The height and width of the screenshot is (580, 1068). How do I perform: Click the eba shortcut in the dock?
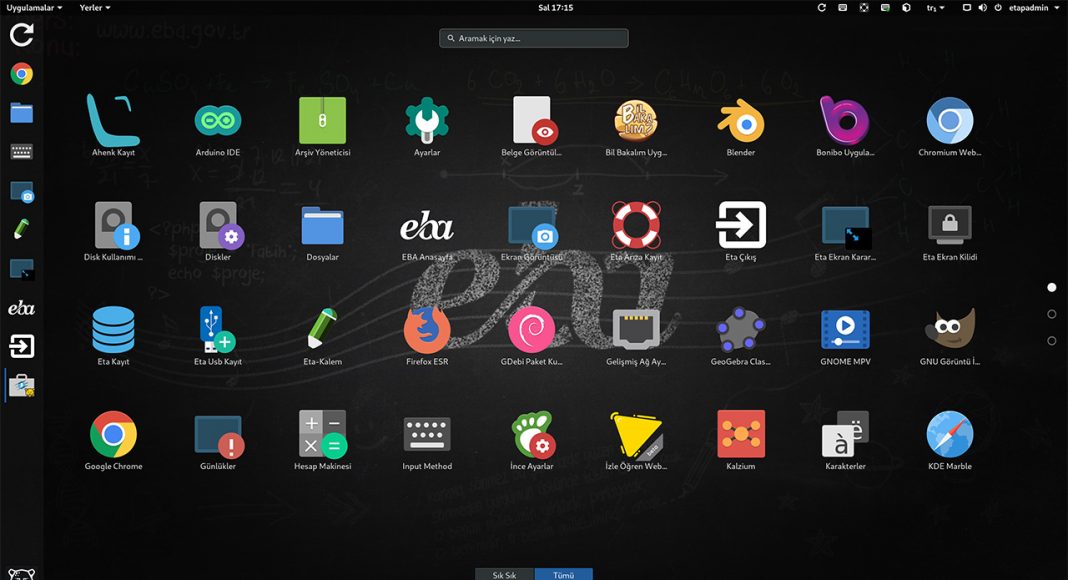coord(22,308)
